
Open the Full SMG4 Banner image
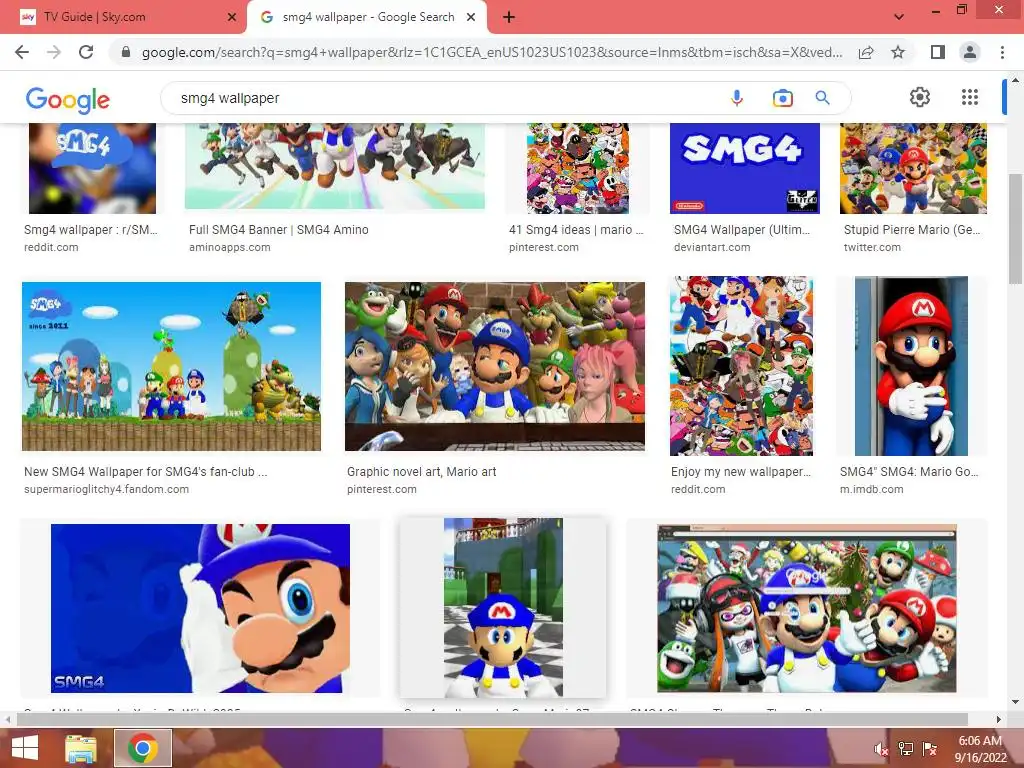334,166
